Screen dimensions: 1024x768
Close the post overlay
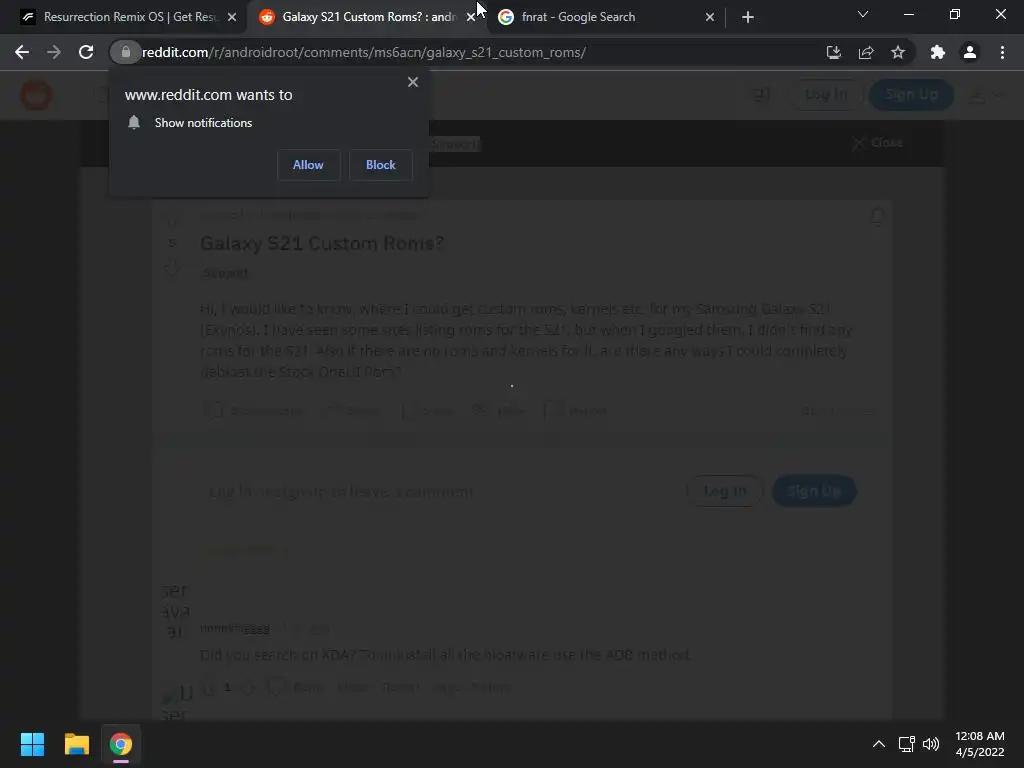tap(877, 143)
